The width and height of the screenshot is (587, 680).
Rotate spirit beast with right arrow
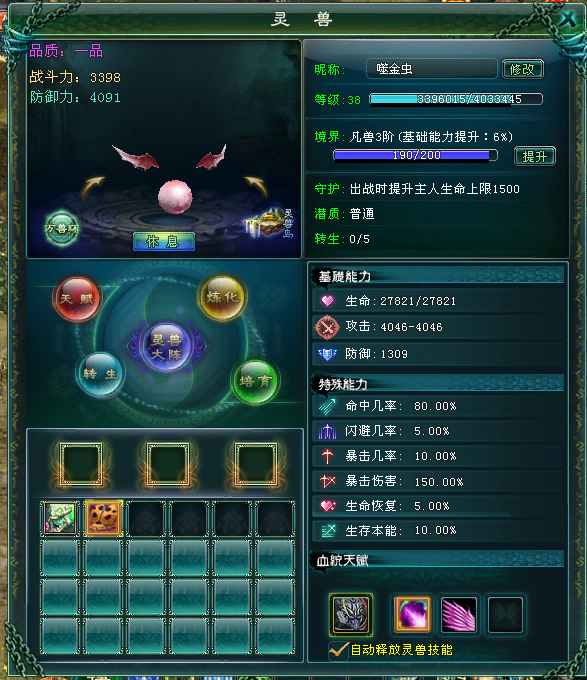coord(256,186)
